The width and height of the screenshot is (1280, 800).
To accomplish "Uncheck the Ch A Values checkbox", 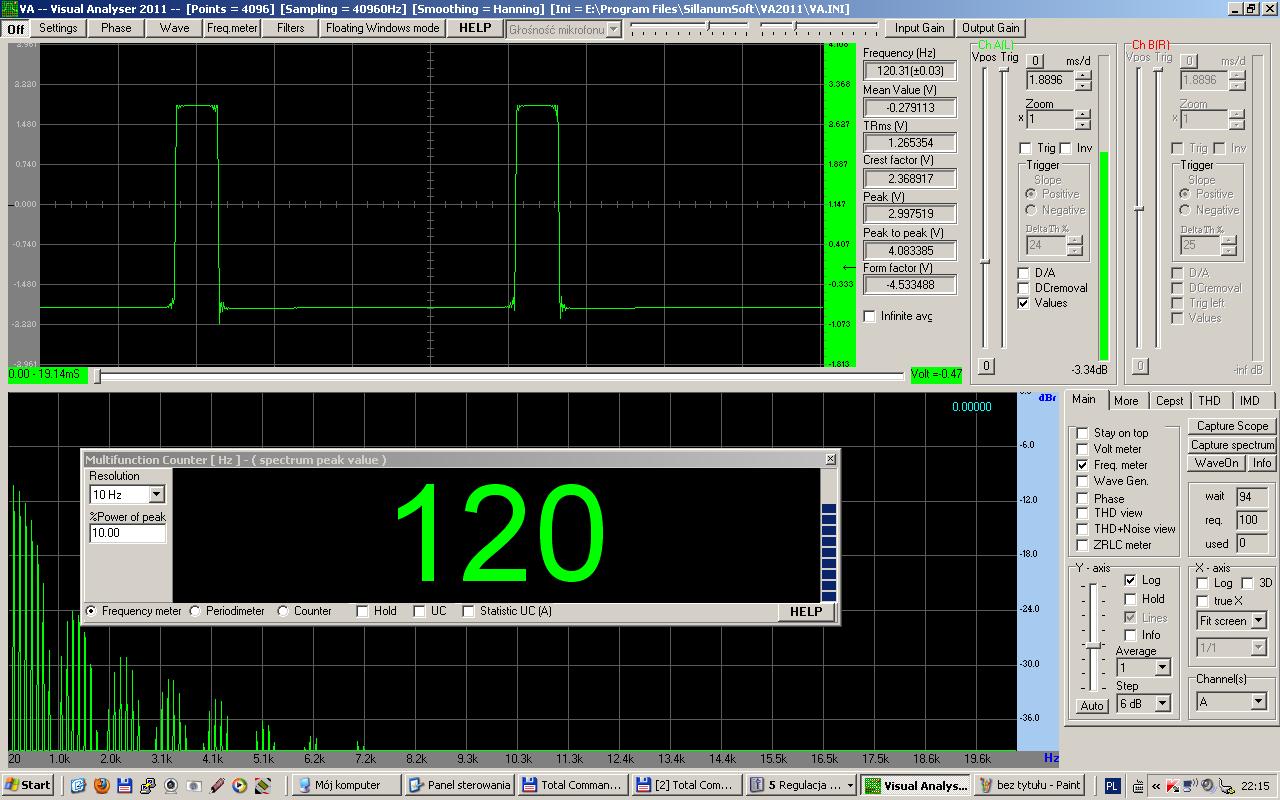I will pyautogui.click(x=1023, y=303).
